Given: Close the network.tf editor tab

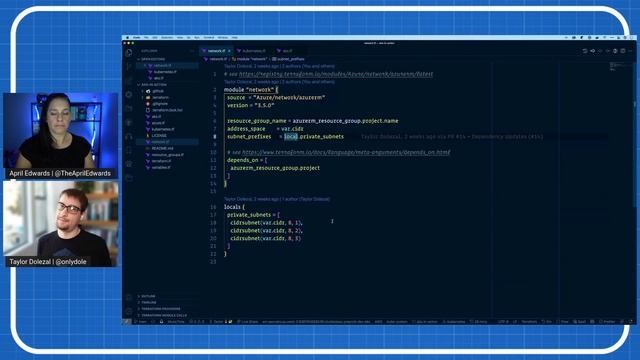Looking at the screenshot, I should tap(229, 51).
